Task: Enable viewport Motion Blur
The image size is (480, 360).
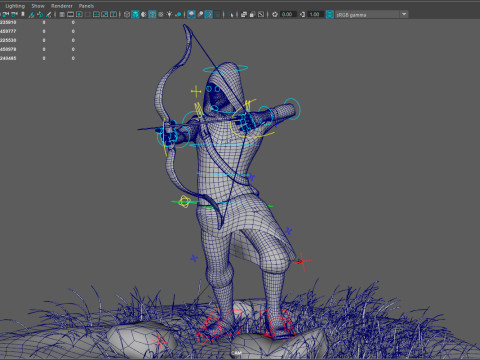Action: [x=200, y=14]
